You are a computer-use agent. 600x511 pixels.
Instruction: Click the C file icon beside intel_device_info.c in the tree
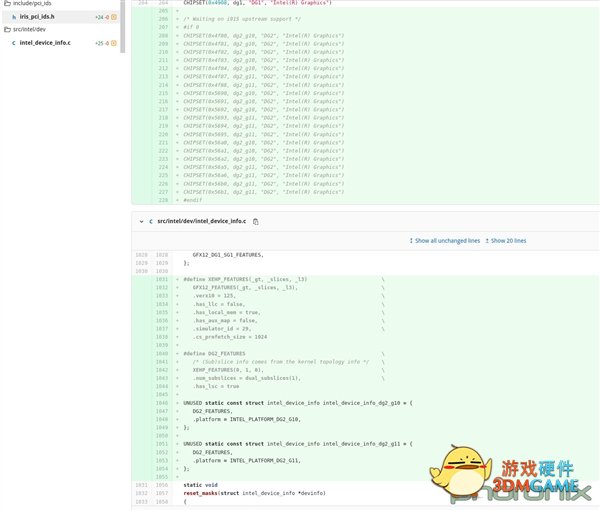pos(14,43)
